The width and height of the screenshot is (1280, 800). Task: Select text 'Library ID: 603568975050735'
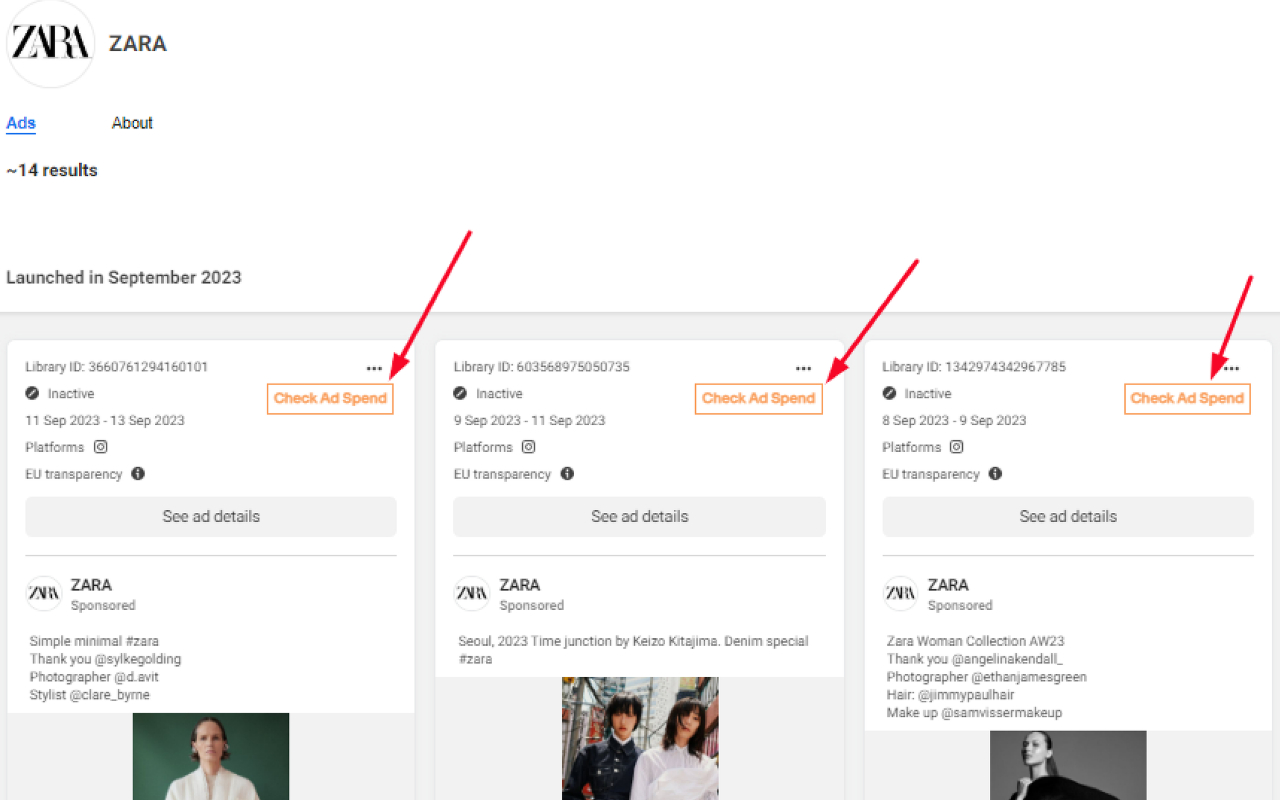click(x=542, y=367)
